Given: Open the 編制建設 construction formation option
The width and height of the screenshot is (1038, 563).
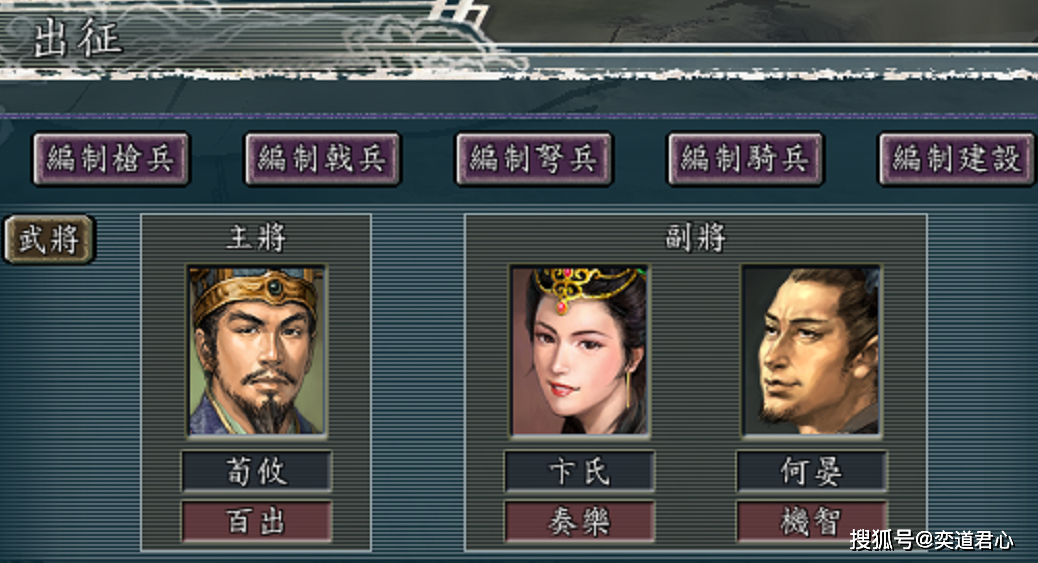Looking at the screenshot, I should click(x=957, y=159).
